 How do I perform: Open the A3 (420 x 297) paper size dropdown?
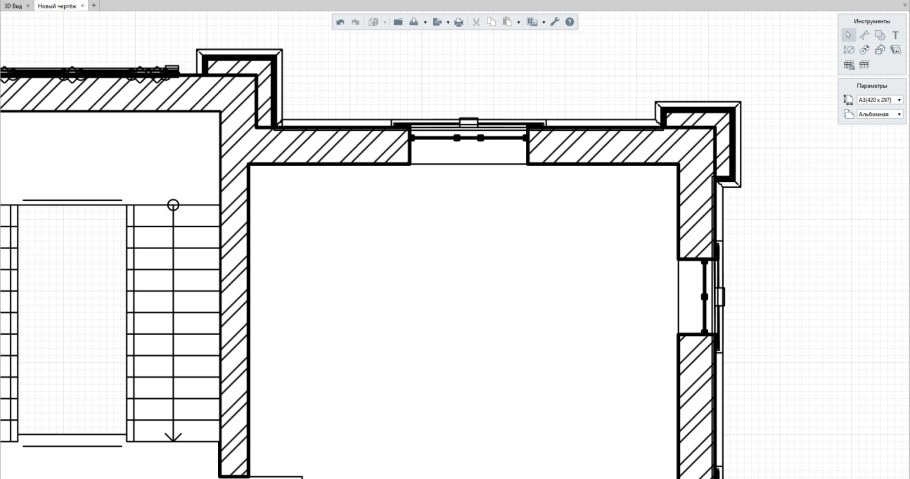pyautogui.click(x=879, y=100)
